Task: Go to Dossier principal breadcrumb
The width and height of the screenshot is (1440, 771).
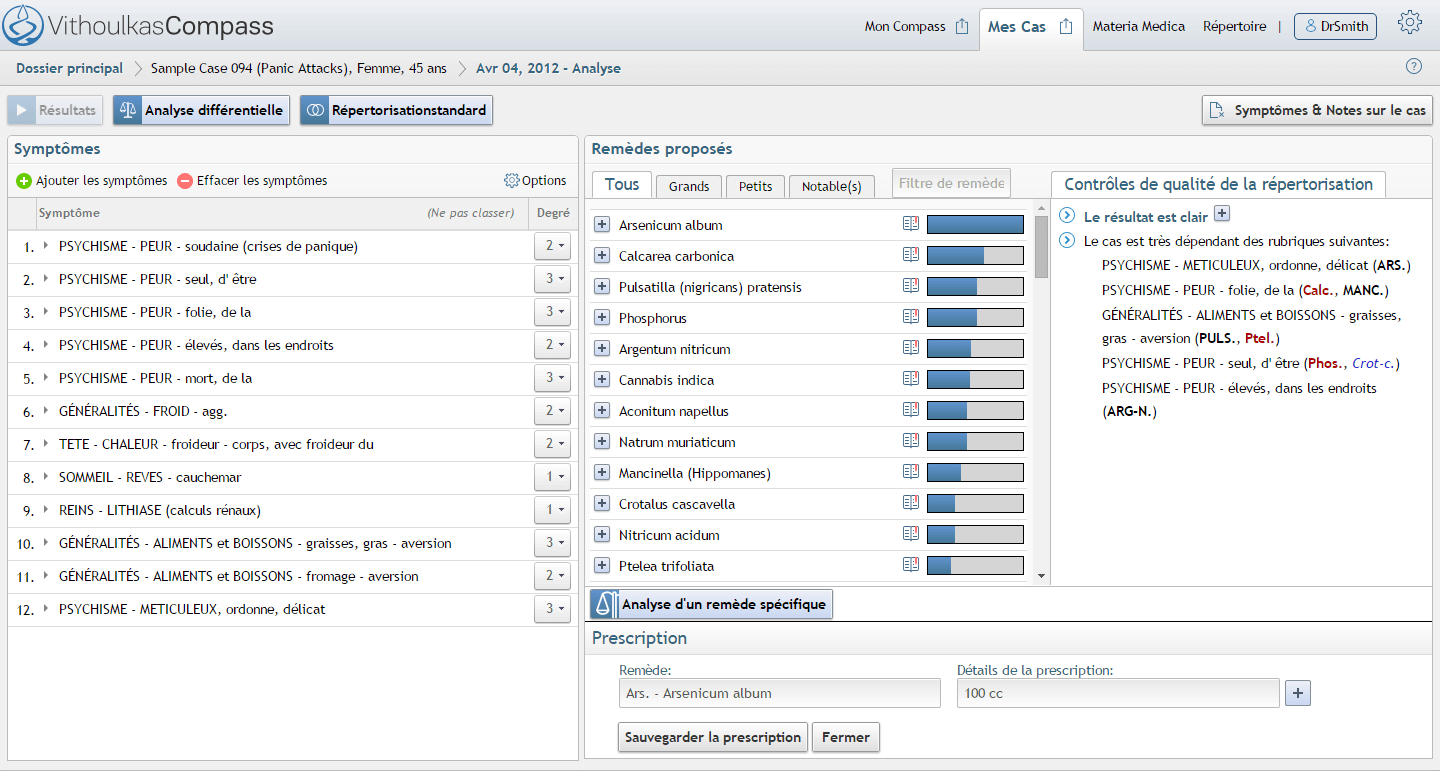Action: tap(69, 68)
